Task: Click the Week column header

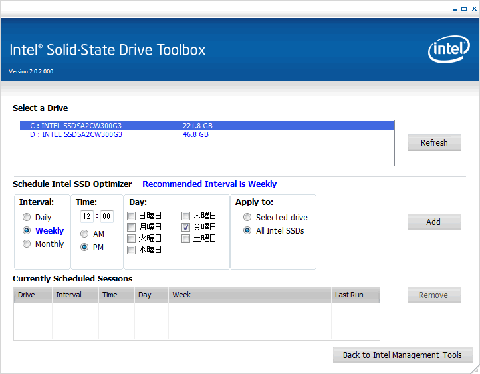Action: 250,295
